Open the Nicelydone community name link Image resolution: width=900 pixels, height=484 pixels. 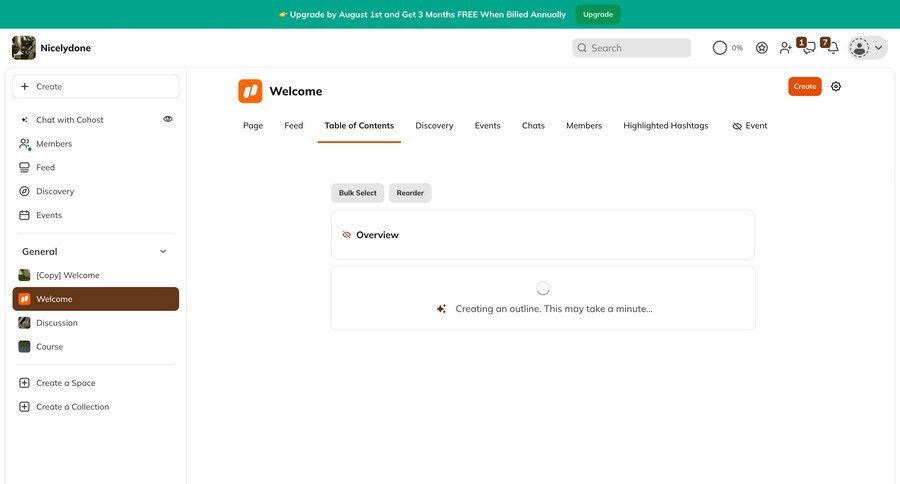[x=65, y=48]
